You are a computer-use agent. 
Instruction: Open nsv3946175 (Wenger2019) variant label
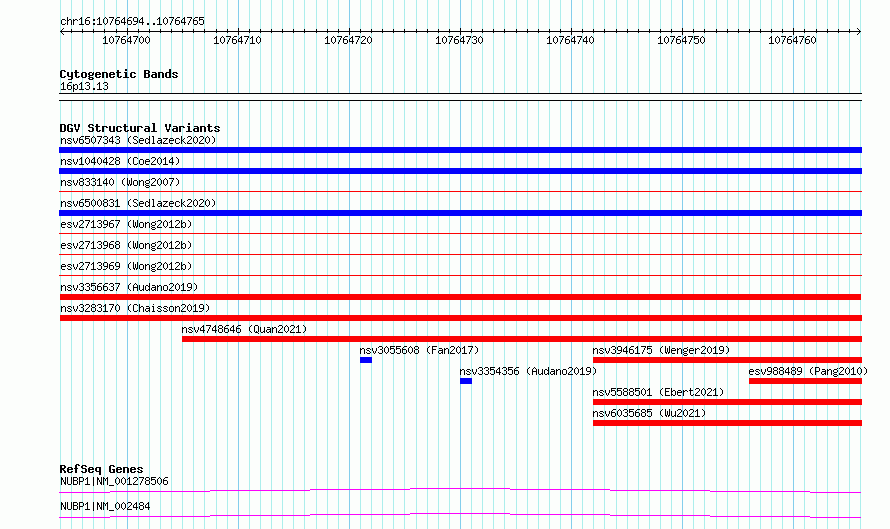[x=661, y=350]
